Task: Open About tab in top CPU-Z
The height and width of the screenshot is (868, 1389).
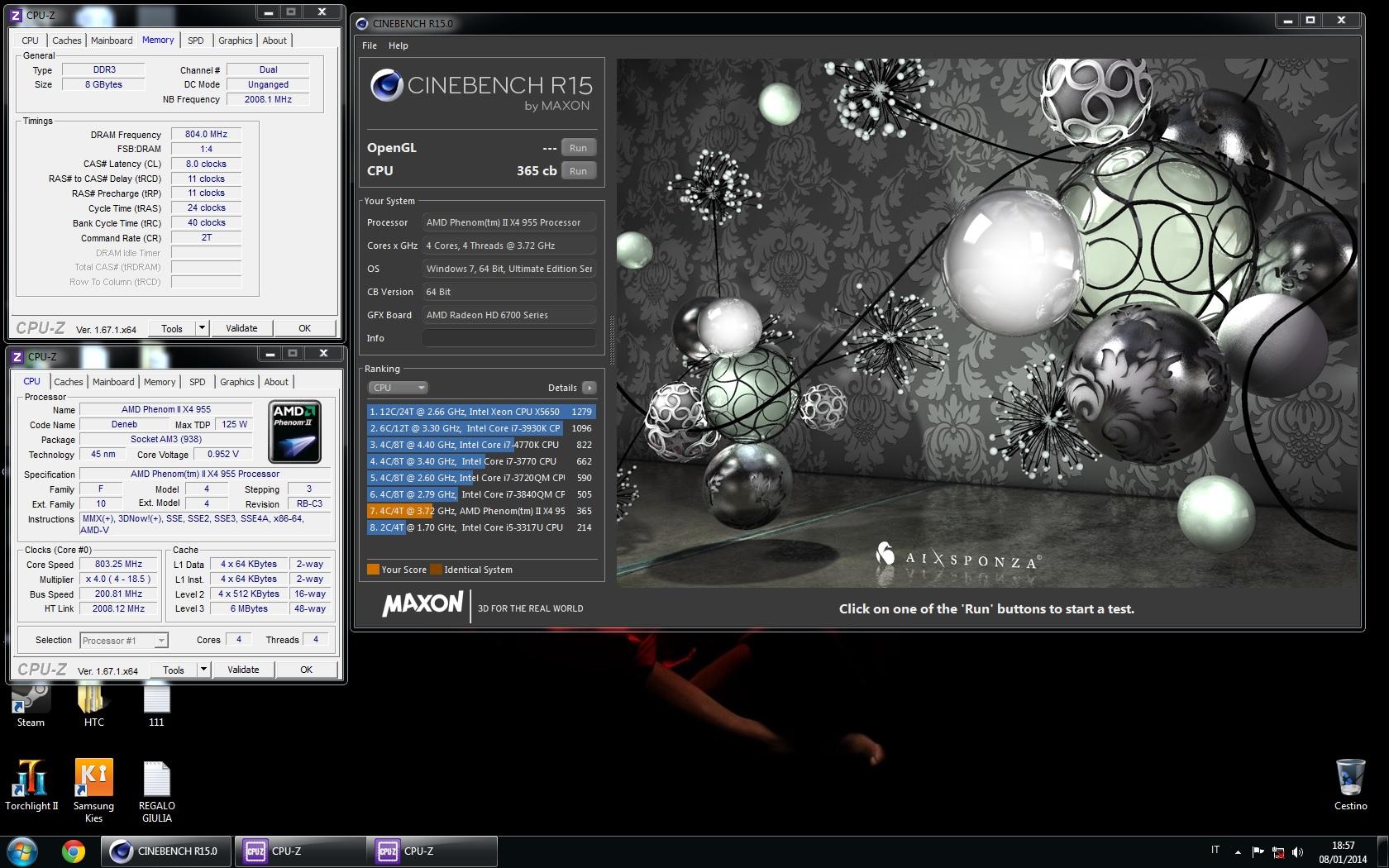Action: (274, 41)
